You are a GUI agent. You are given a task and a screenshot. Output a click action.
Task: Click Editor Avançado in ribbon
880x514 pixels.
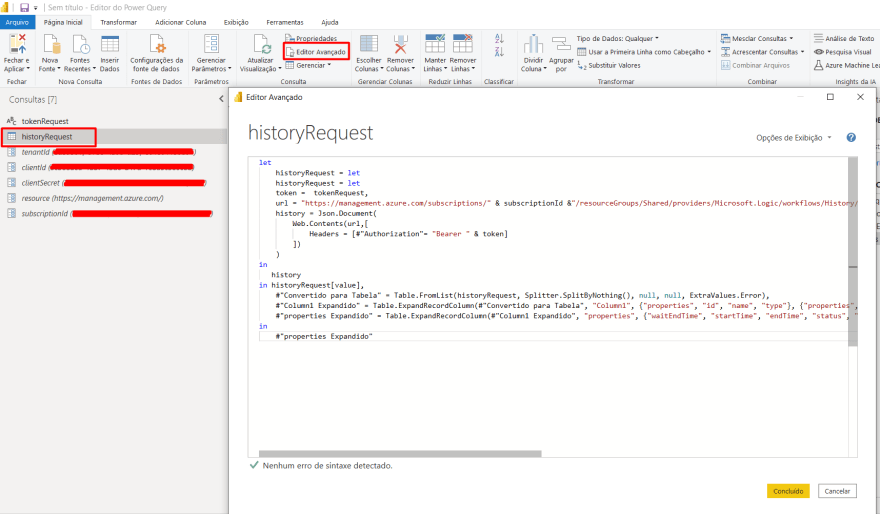click(x=317, y=51)
